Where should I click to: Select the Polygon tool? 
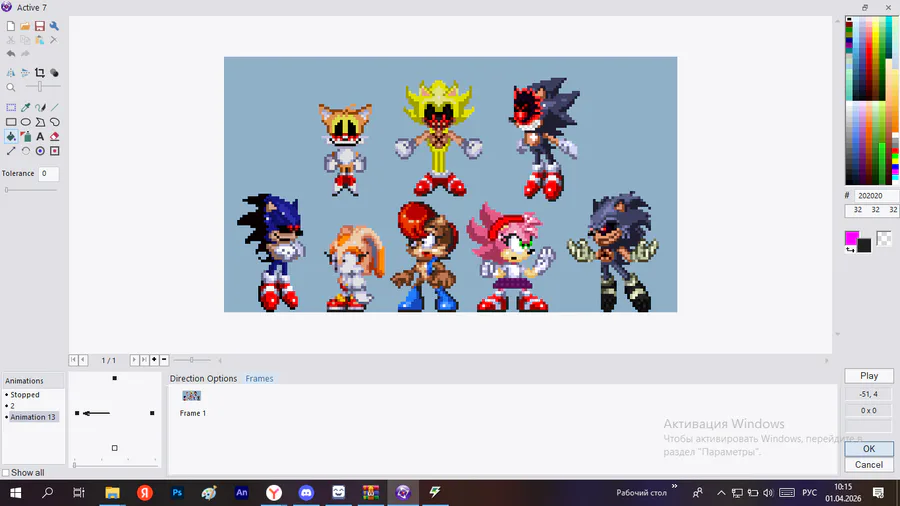(x=40, y=122)
